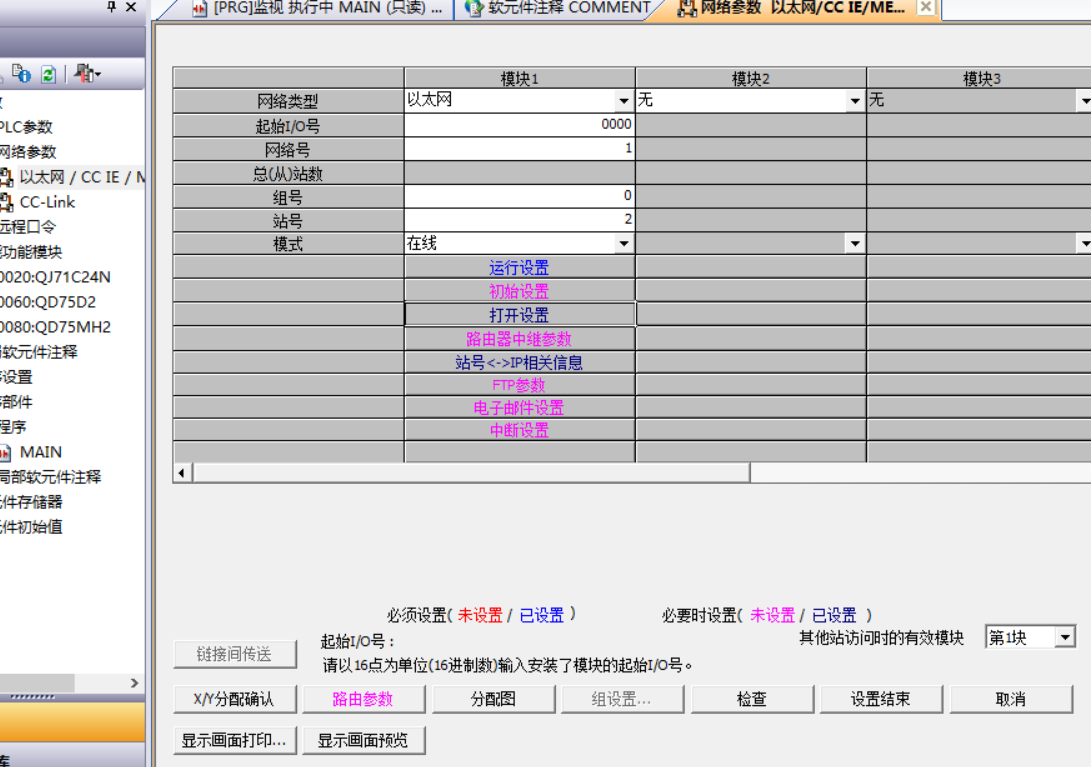This screenshot has width=1091, height=767.
Task: Click the Ethernet / CC IE network icon in tree
Action: [6, 177]
